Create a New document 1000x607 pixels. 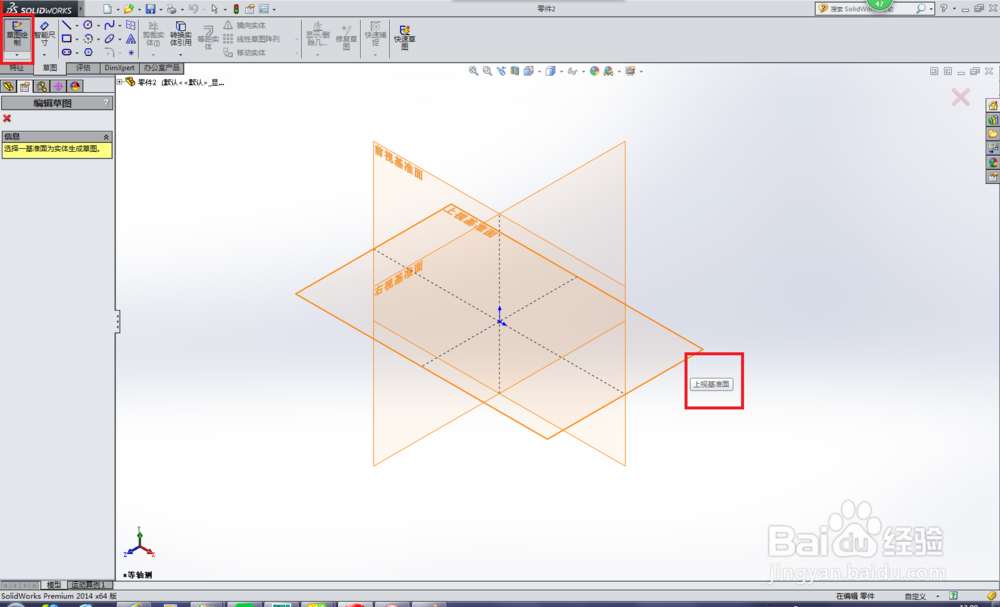coord(107,9)
